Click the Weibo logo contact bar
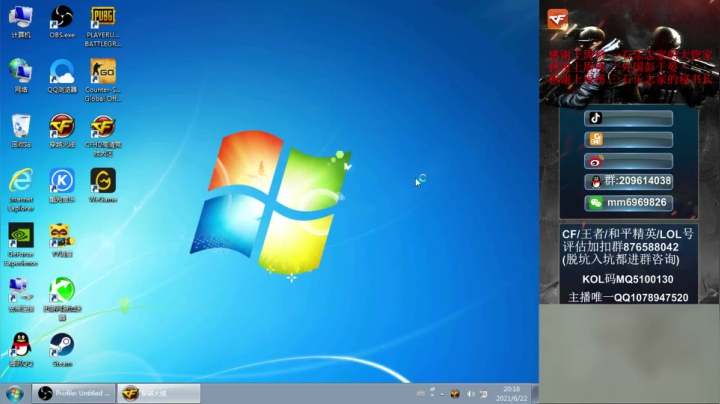Screen dimensions: 720x404 coord(628,161)
